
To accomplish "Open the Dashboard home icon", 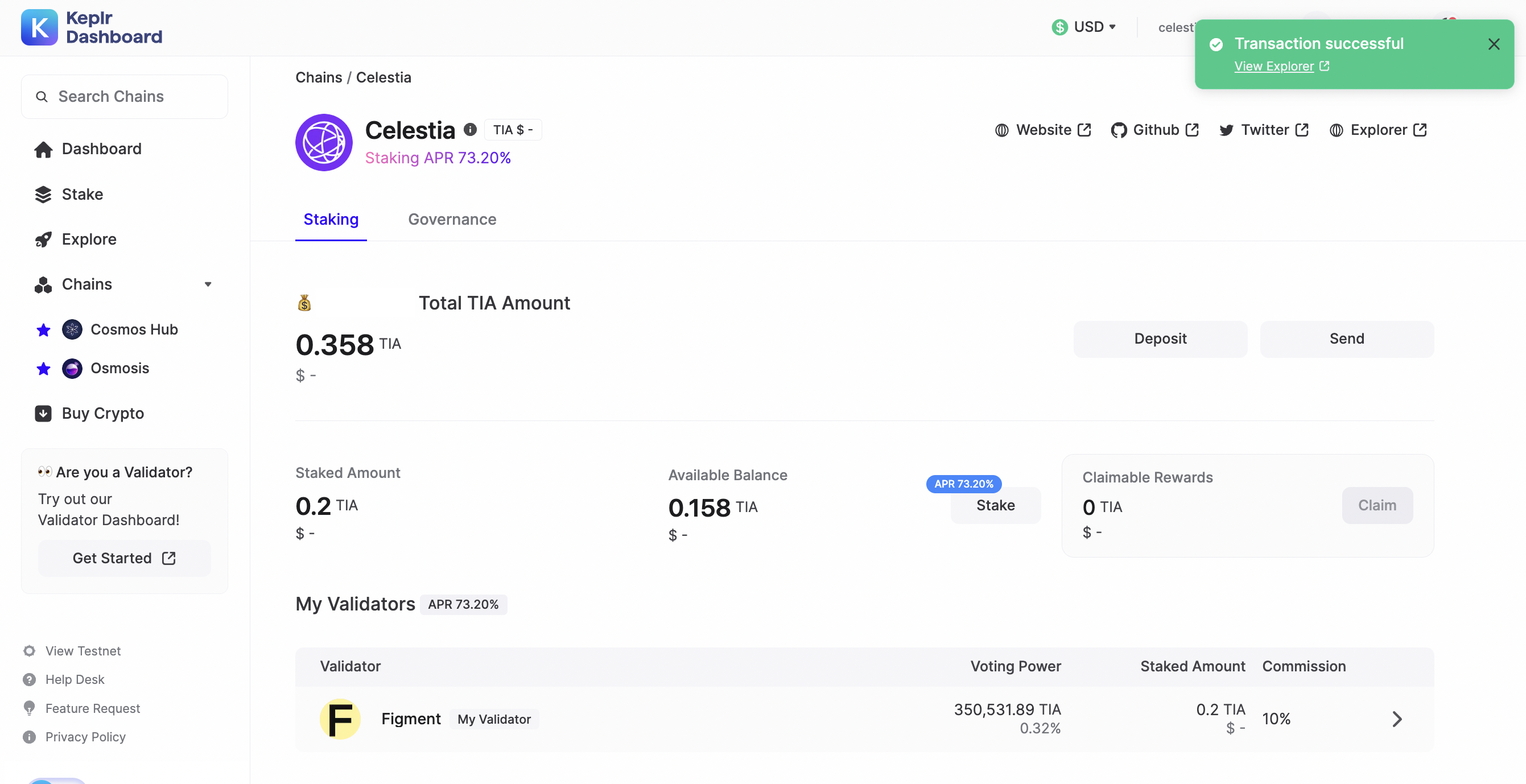I will point(43,149).
